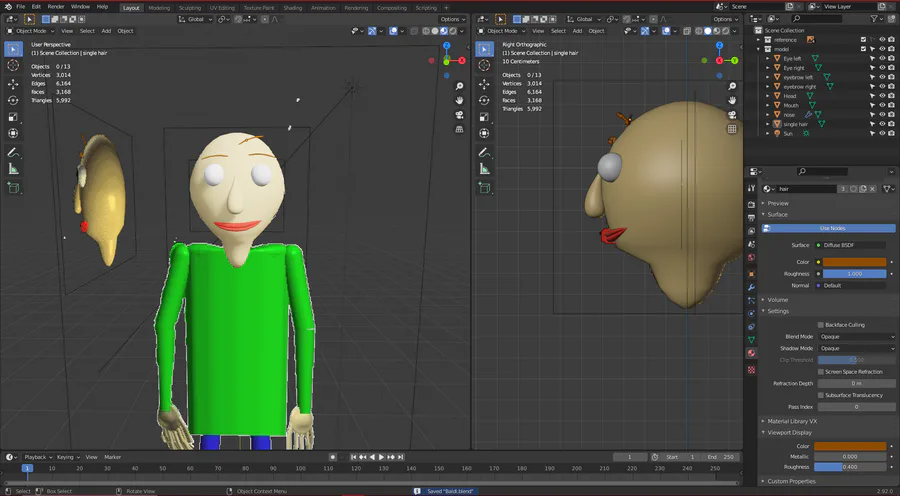This screenshot has height=496, width=900.
Task: Select the Cursor tool in left viewport
Action: click(13, 65)
